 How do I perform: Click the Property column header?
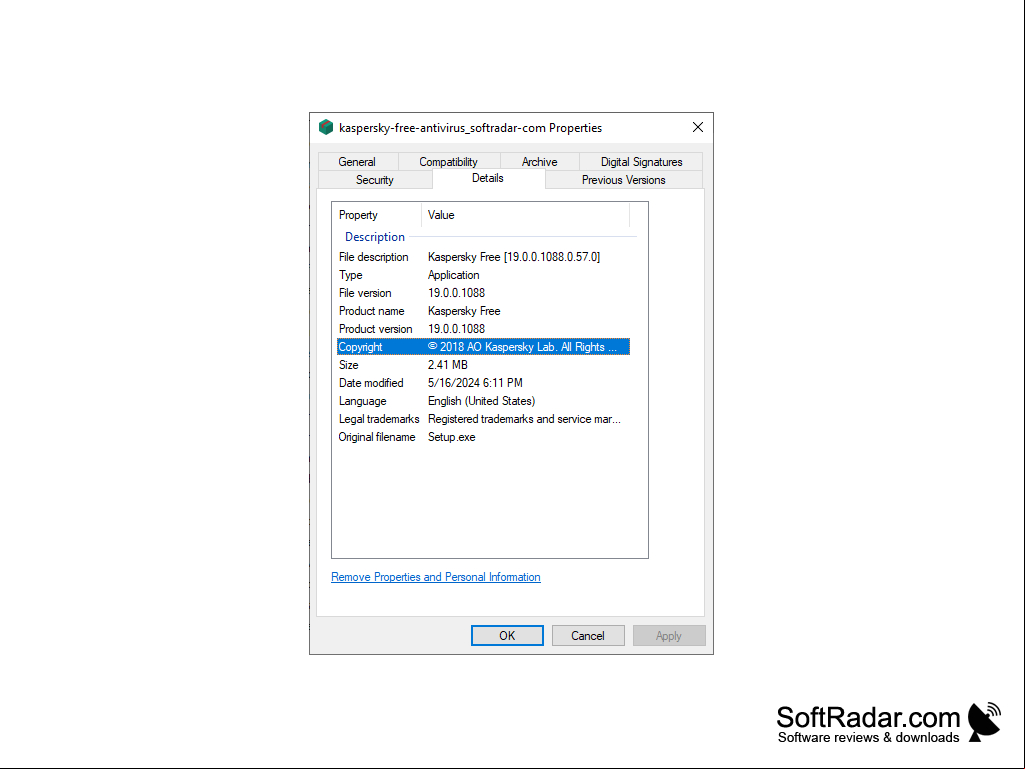[x=378, y=215]
